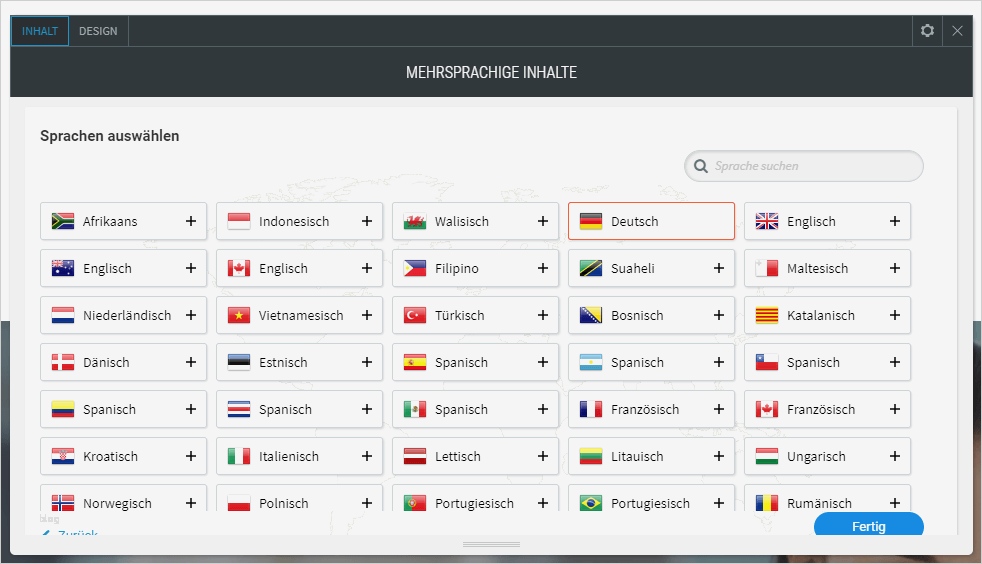Click the plus icon next to Estnisch
Image resolution: width=982 pixels, height=564 pixels.
point(367,362)
